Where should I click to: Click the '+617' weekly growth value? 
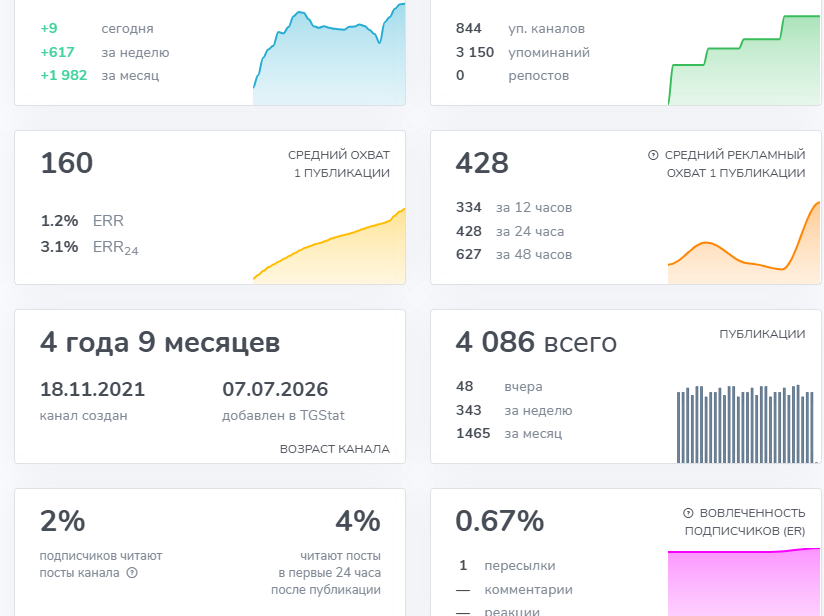click(x=57, y=52)
